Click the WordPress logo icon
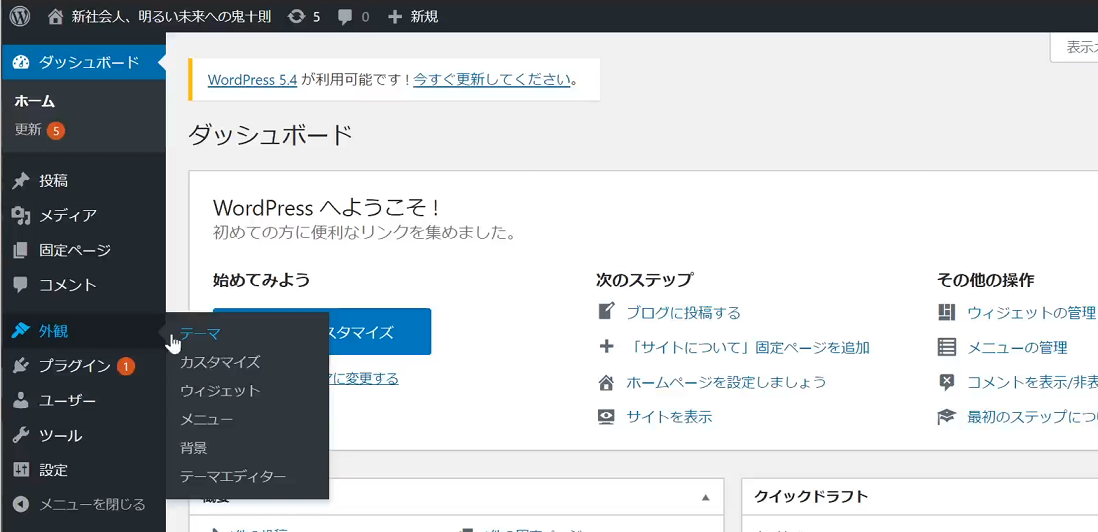The height and width of the screenshot is (532, 1098). pos(20,16)
